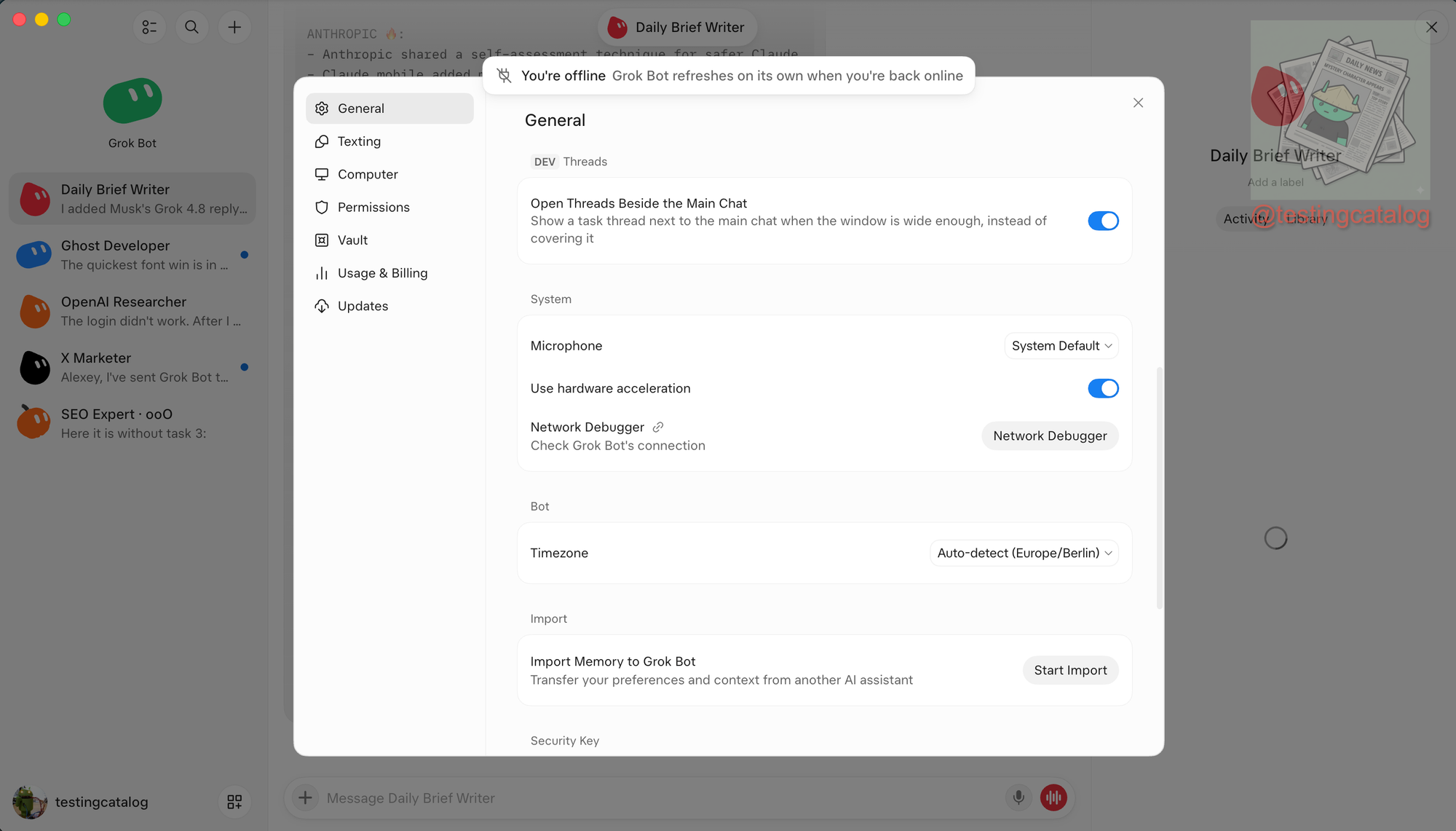Open the Microphone System Default dropdown
The width and height of the screenshot is (1456, 831).
pyautogui.click(x=1061, y=346)
